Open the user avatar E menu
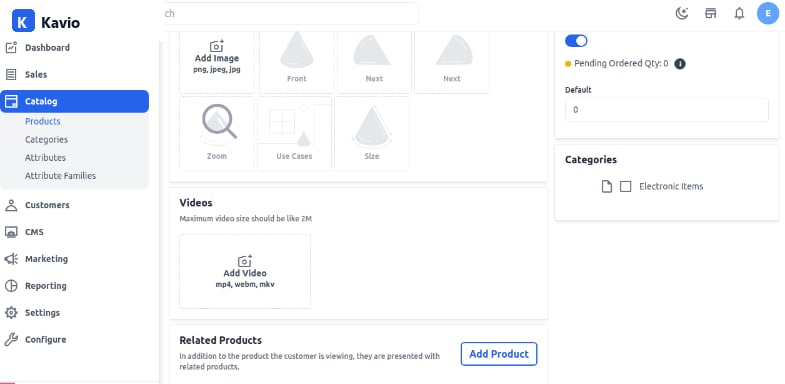This screenshot has width=785, height=384. 768,13
